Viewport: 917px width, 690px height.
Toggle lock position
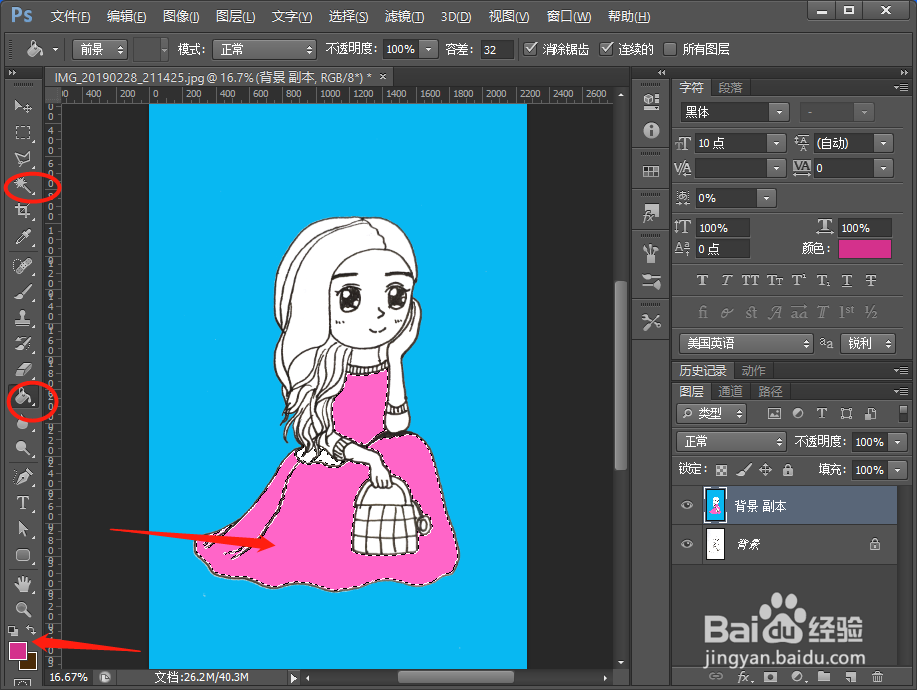coord(766,470)
